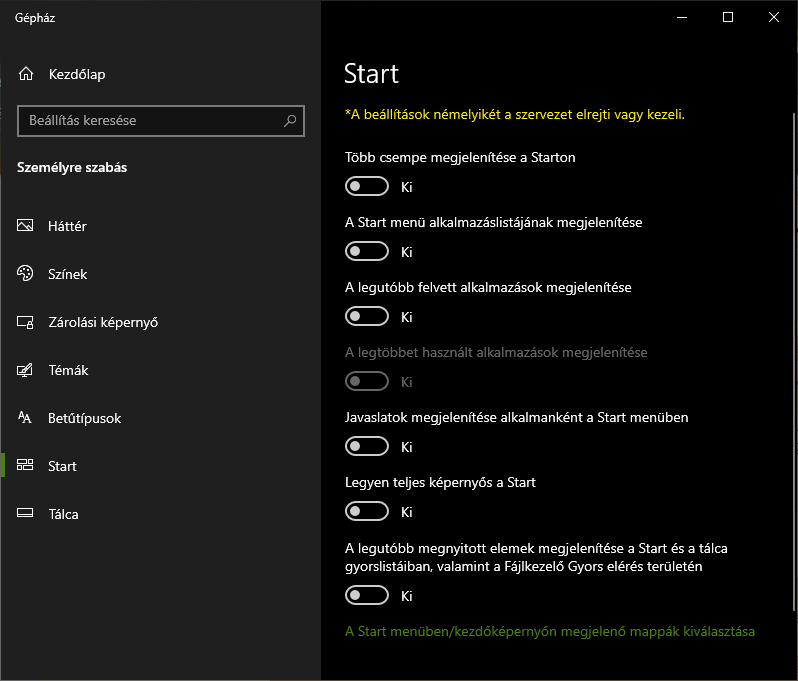798x681 pixels.
Task: Toggle Javaslatok megjelenítése alkalmanként switch
Action: (x=366, y=446)
